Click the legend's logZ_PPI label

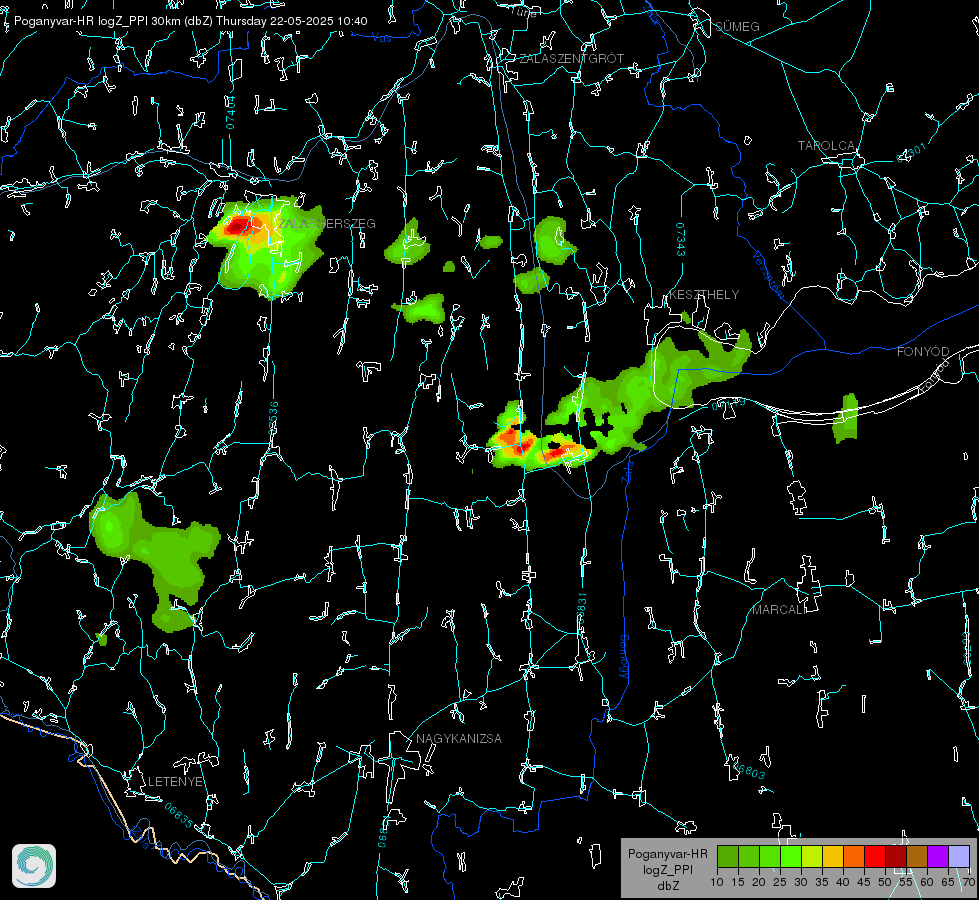point(667,869)
